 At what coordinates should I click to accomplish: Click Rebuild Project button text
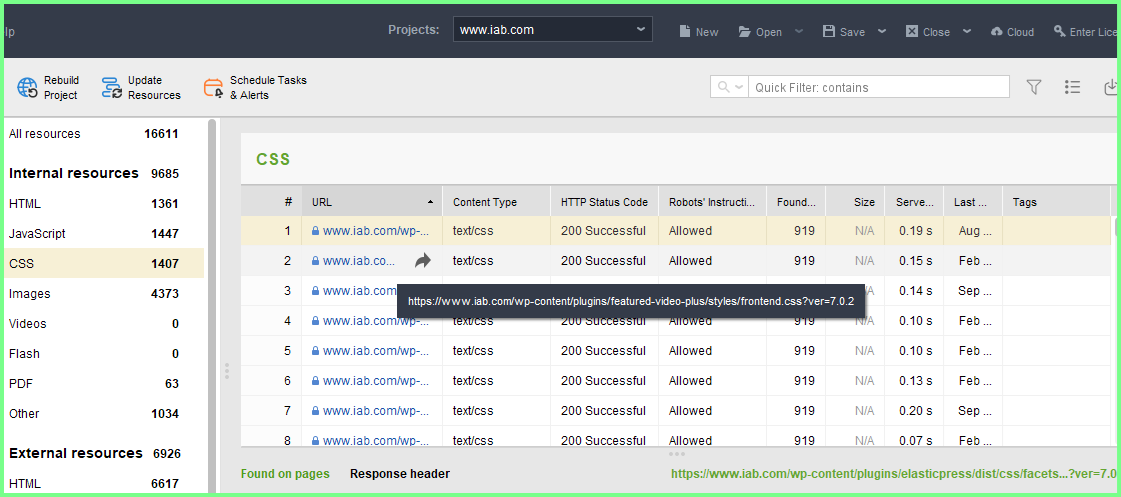(61, 87)
